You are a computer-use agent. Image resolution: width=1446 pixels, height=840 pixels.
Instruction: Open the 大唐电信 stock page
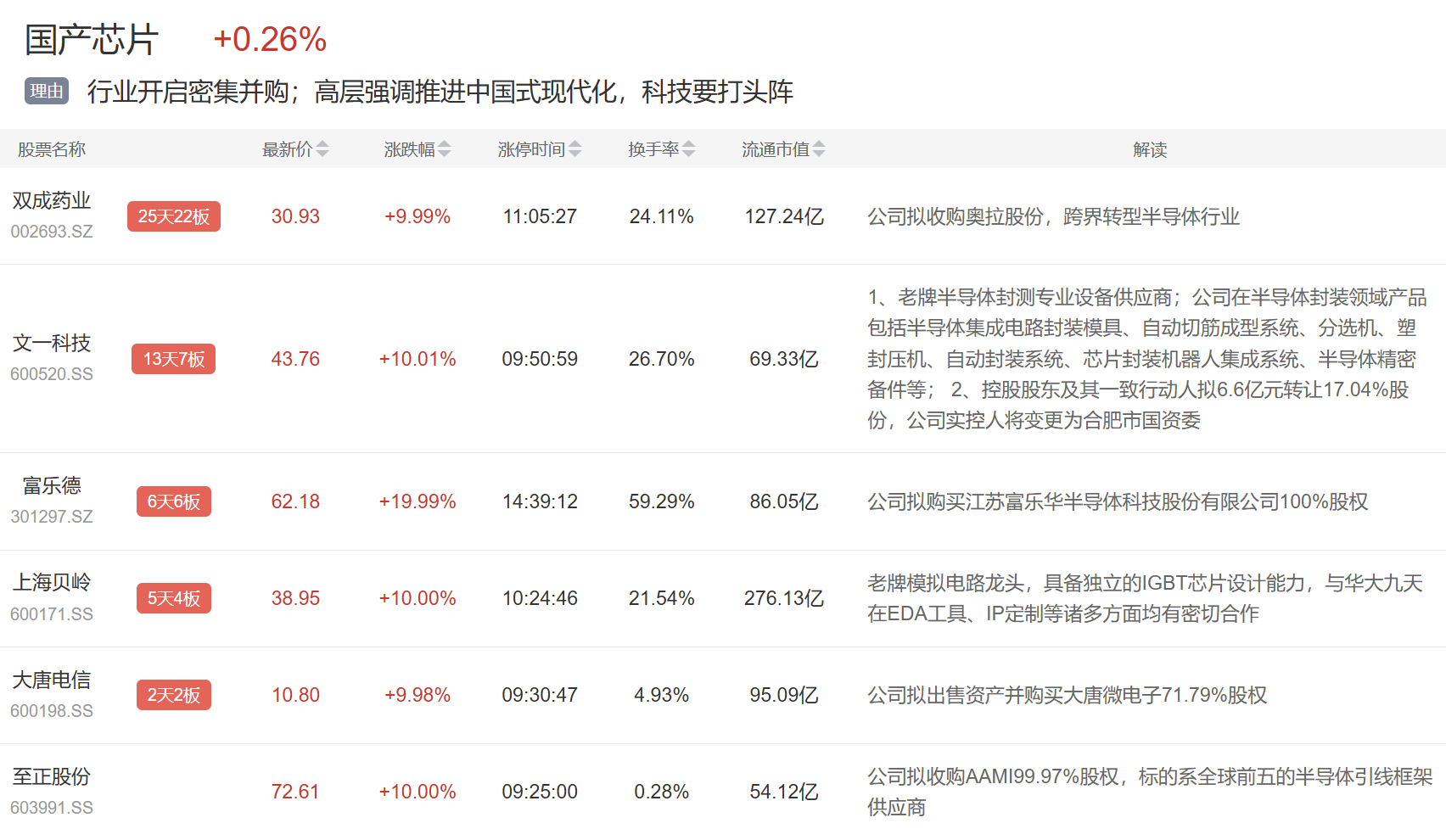pos(52,680)
